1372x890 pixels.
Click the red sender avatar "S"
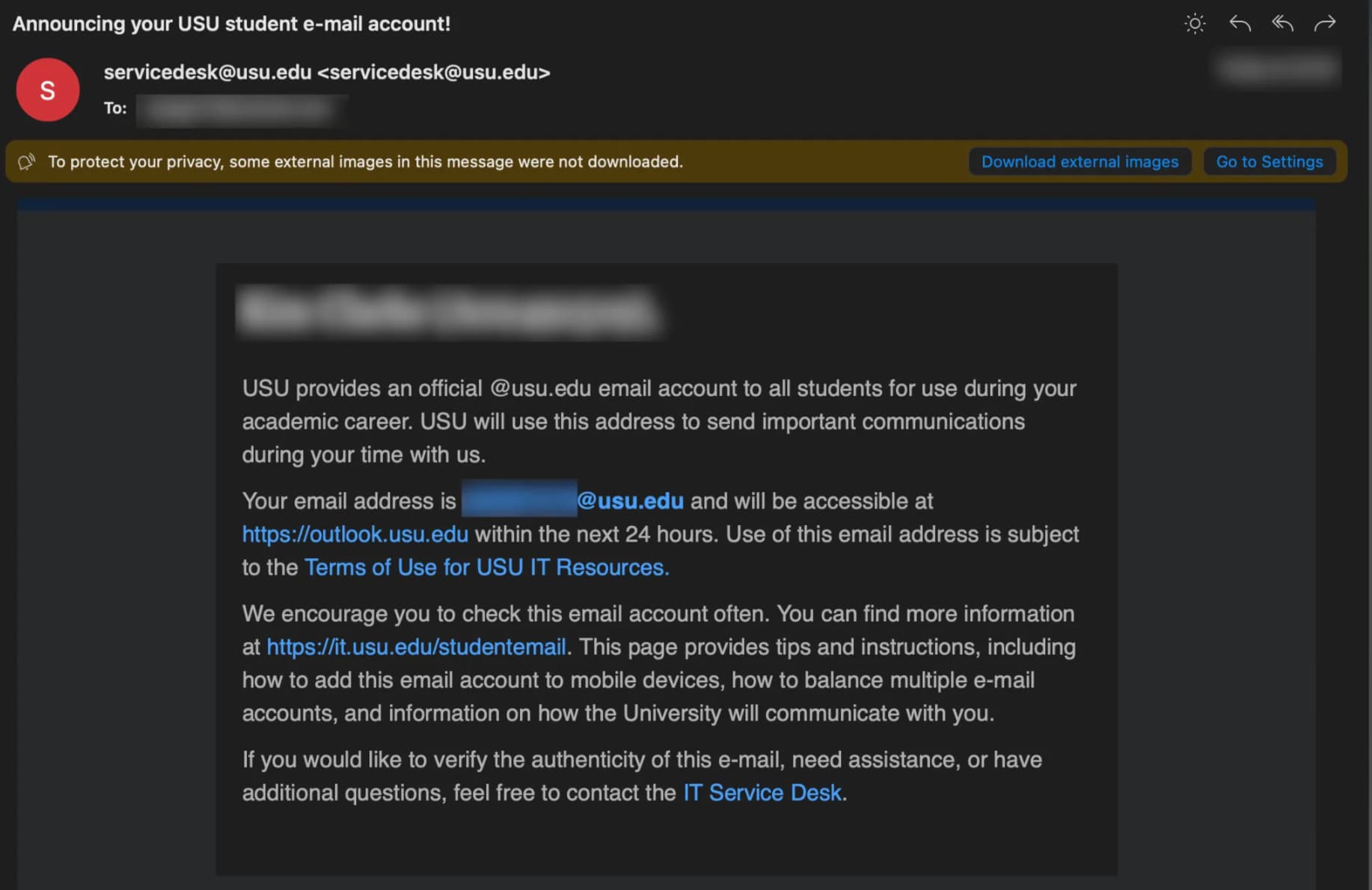click(48, 90)
